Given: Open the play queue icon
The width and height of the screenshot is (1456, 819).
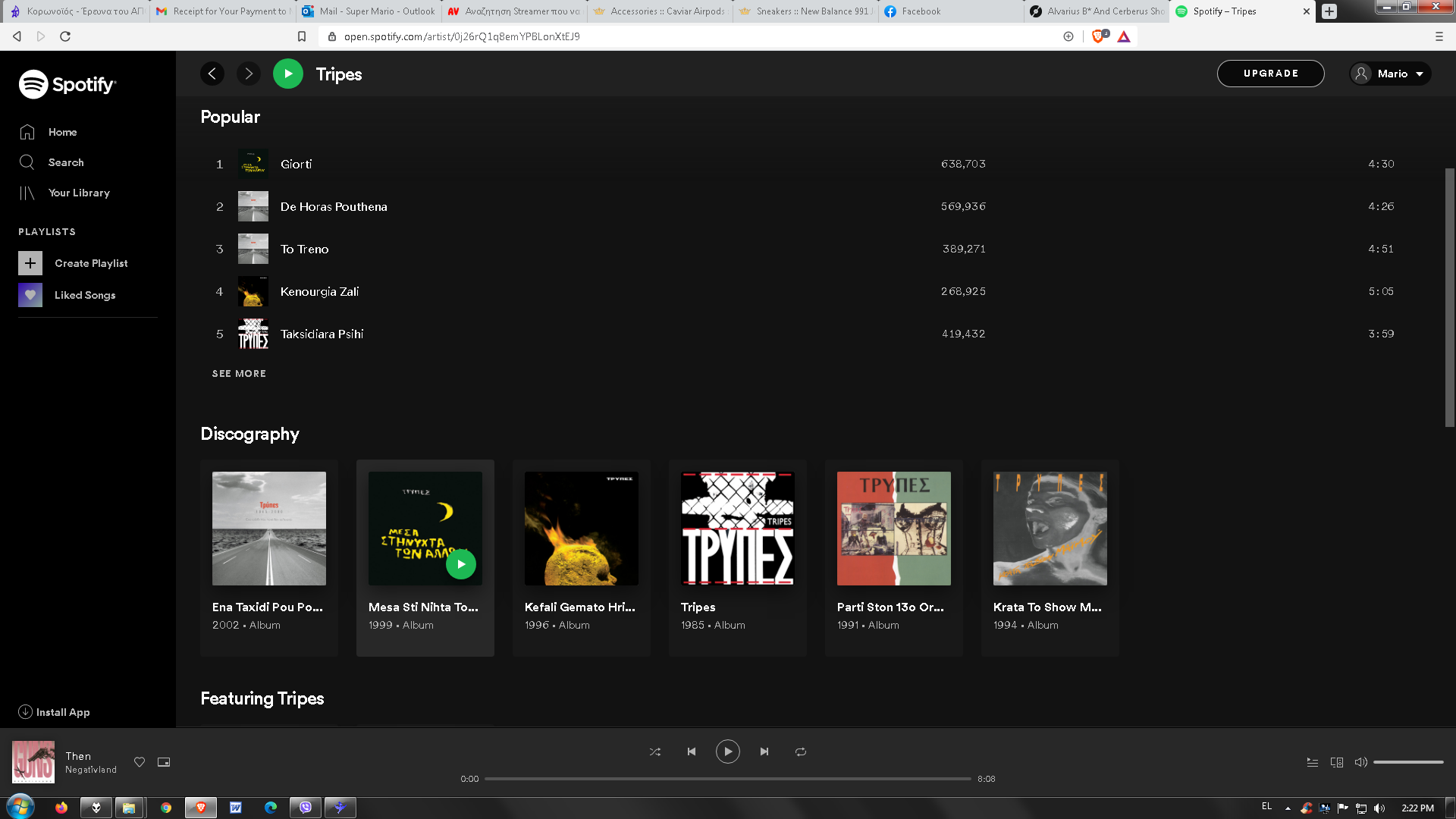Looking at the screenshot, I should (1313, 762).
